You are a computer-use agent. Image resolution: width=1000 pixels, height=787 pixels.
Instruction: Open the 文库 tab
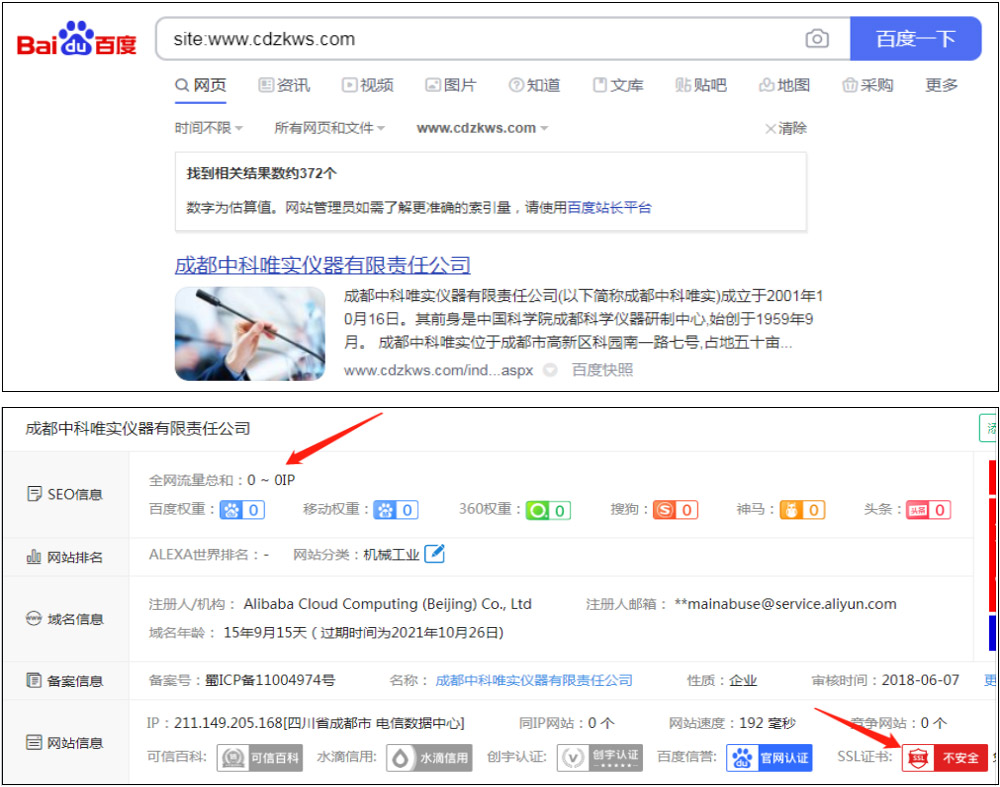[x=618, y=85]
